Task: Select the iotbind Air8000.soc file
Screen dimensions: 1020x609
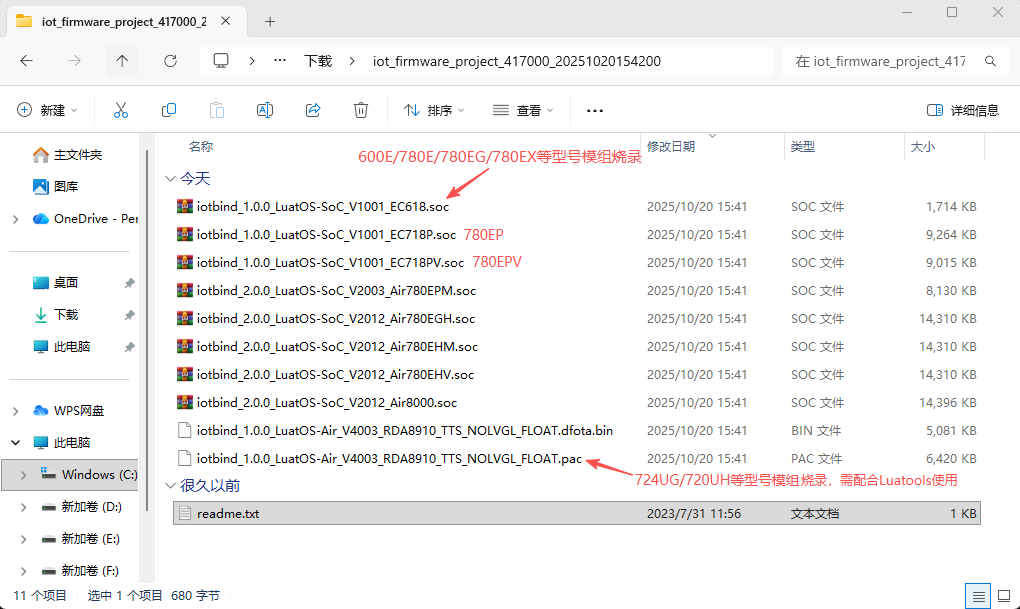Action: coord(326,402)
